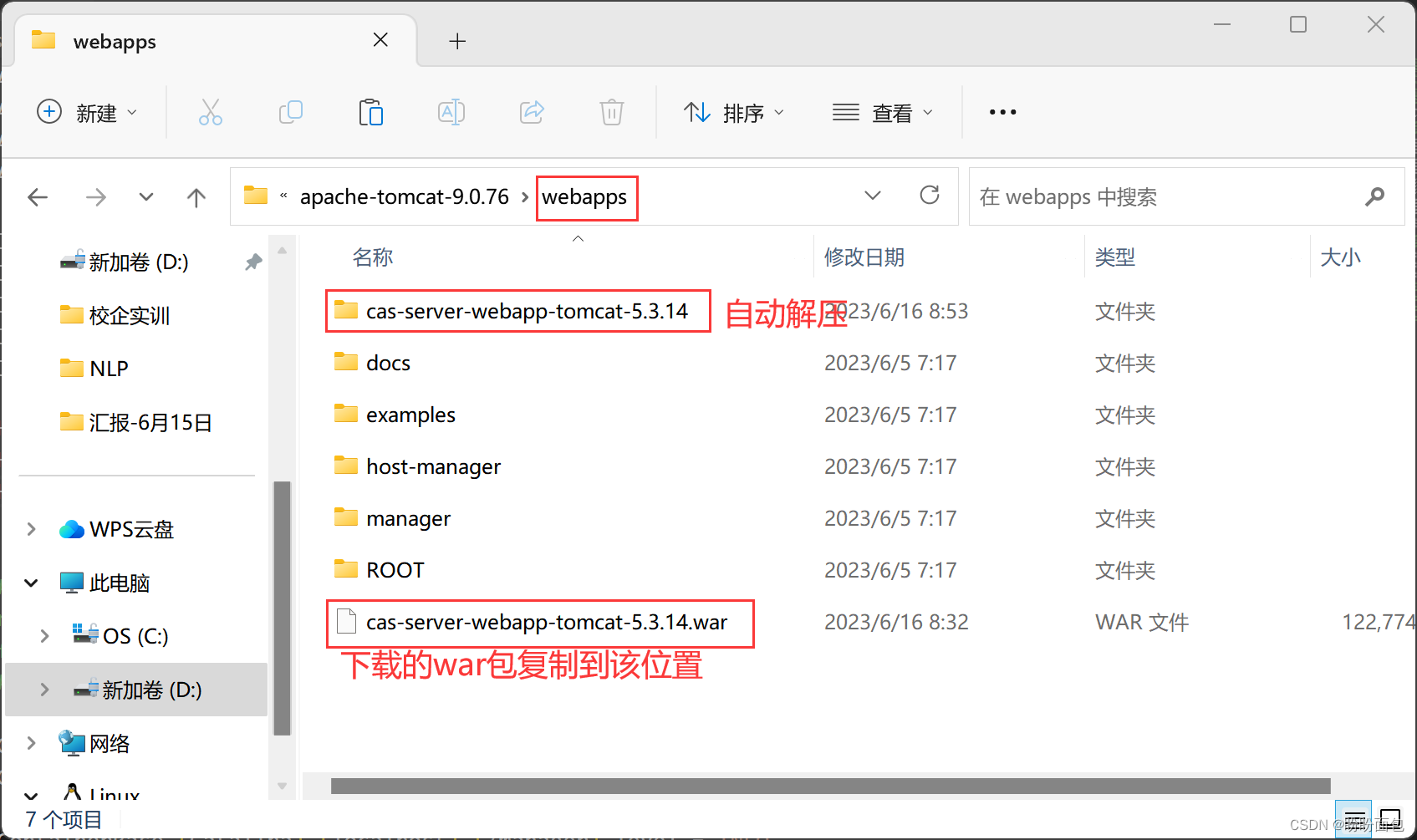Expand the 网络 tree node
The height and width of the screenshot is (840, 1417).
[31, 743]
